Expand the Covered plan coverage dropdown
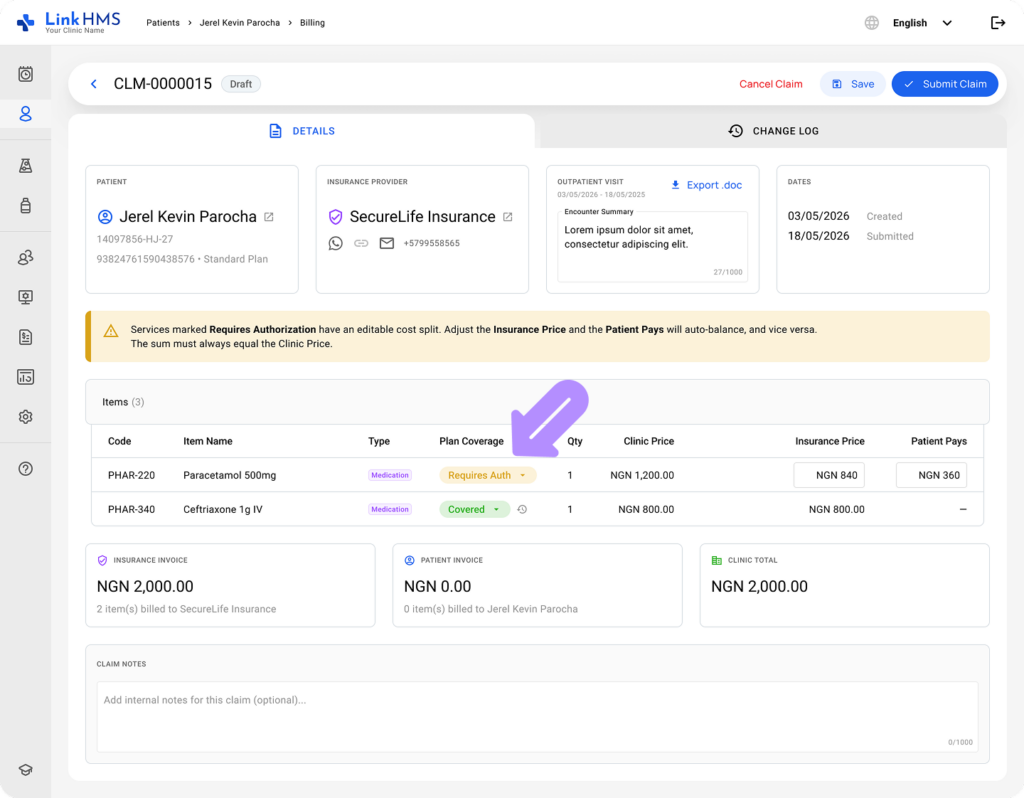Image resolution: width=1024 pixels, height=798 pixels. [474, 509]
